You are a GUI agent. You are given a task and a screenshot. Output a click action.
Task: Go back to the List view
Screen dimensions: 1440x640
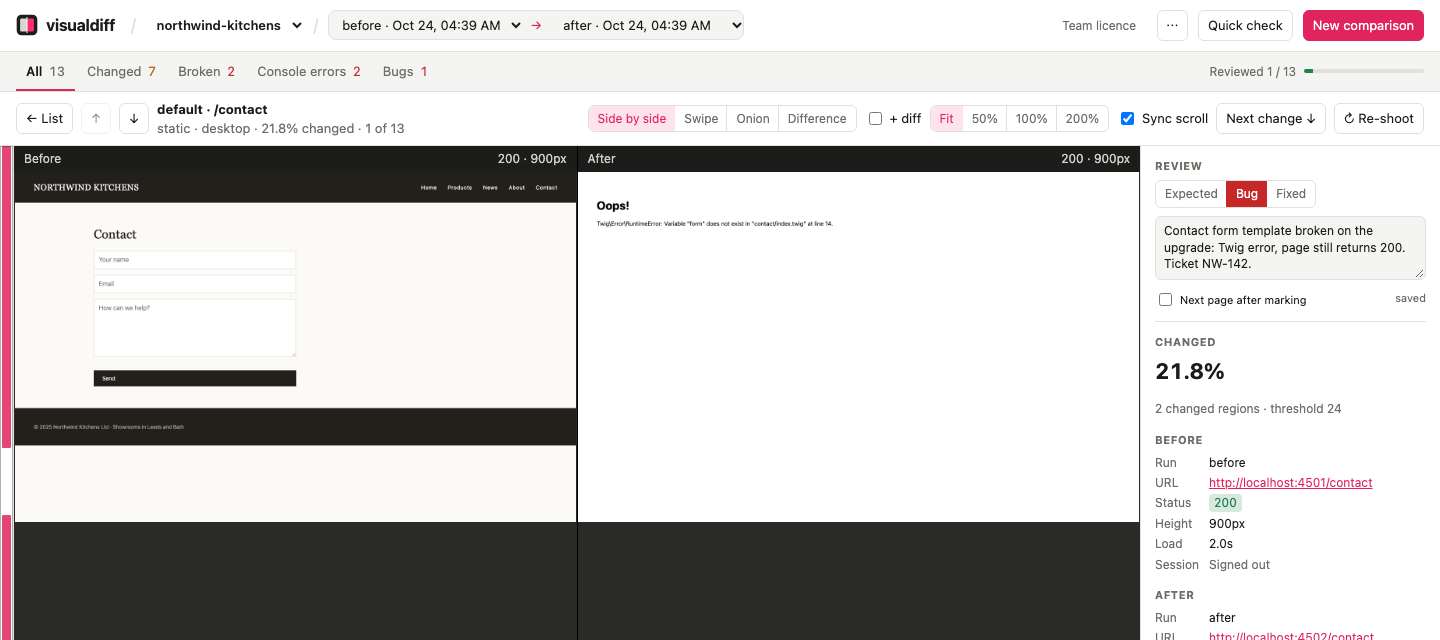[x=44, y=118]
